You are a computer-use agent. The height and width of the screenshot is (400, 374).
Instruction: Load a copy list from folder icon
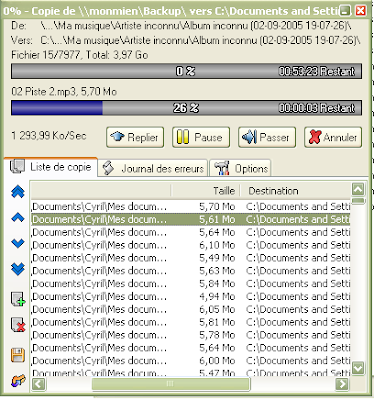[18, 380]
